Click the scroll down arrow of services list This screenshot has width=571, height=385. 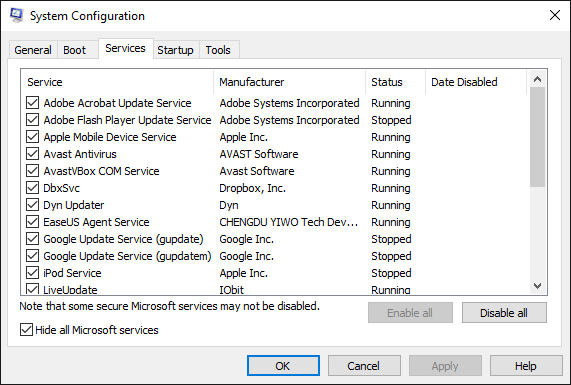[537, 286]
